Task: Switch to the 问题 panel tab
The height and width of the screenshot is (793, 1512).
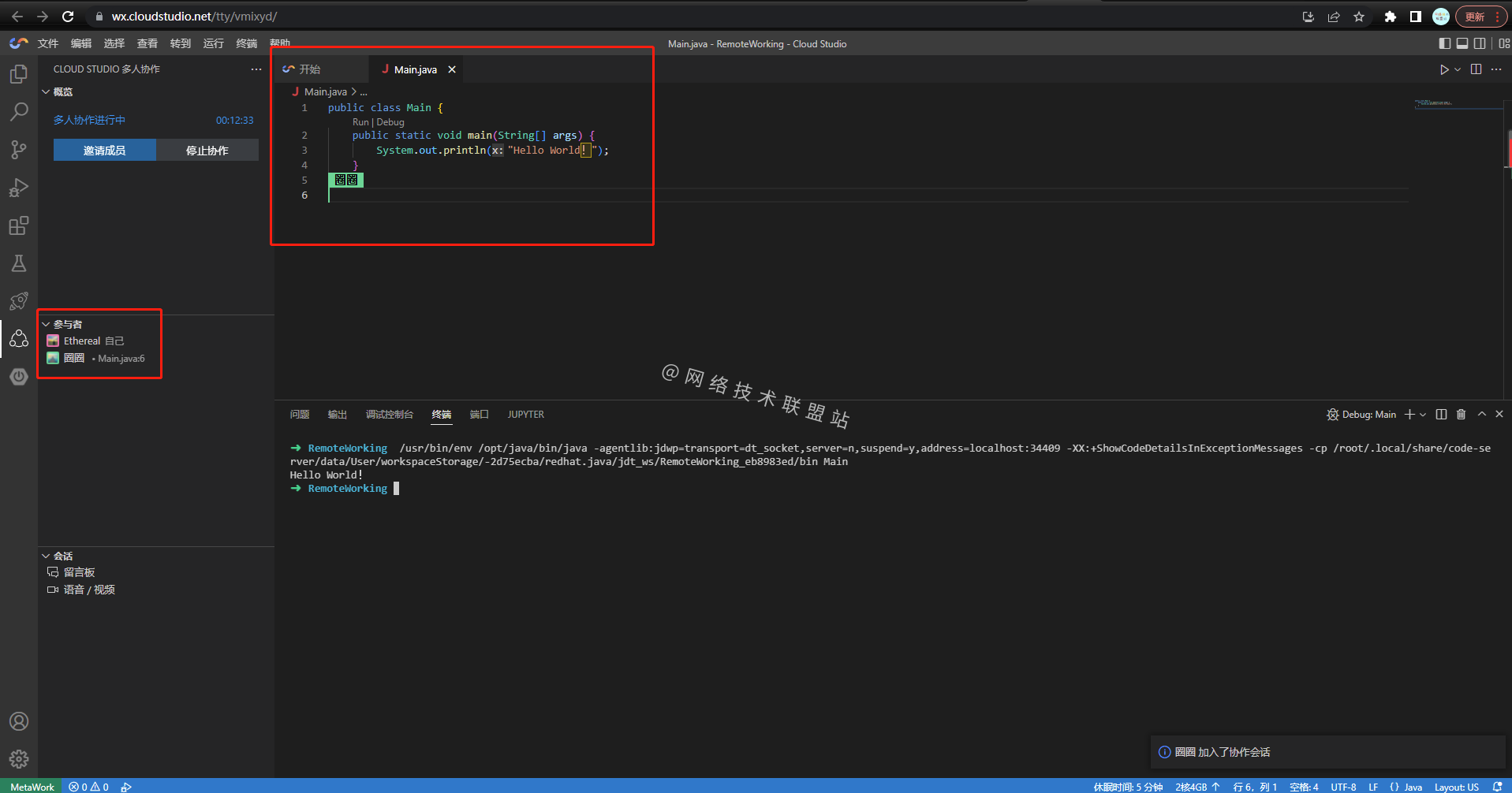Action: tap(300, 414)
